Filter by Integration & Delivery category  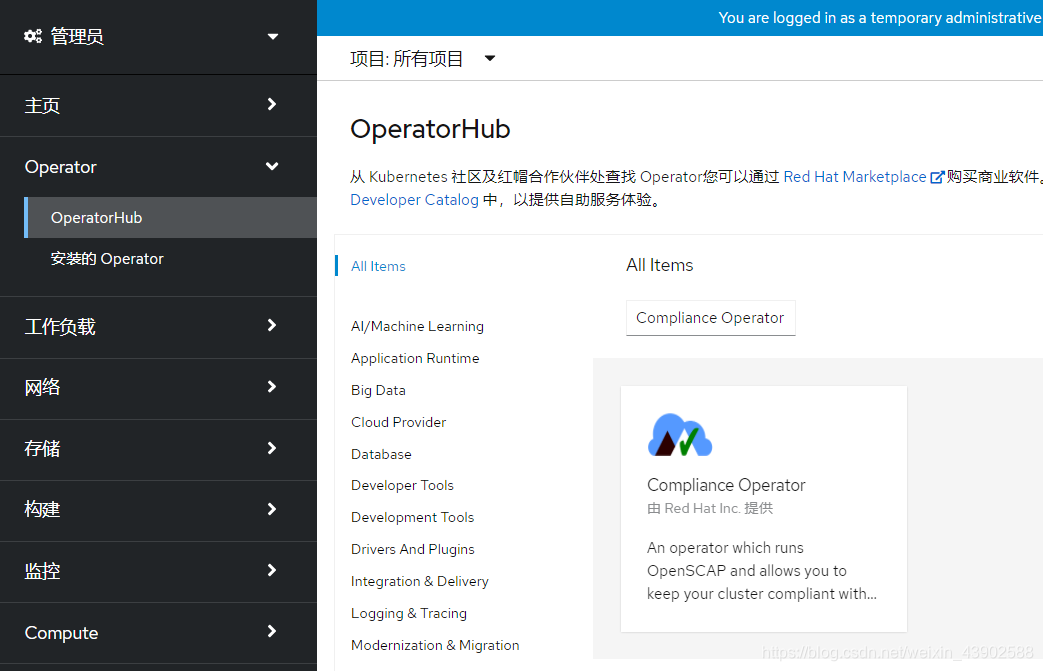(420, 581)
